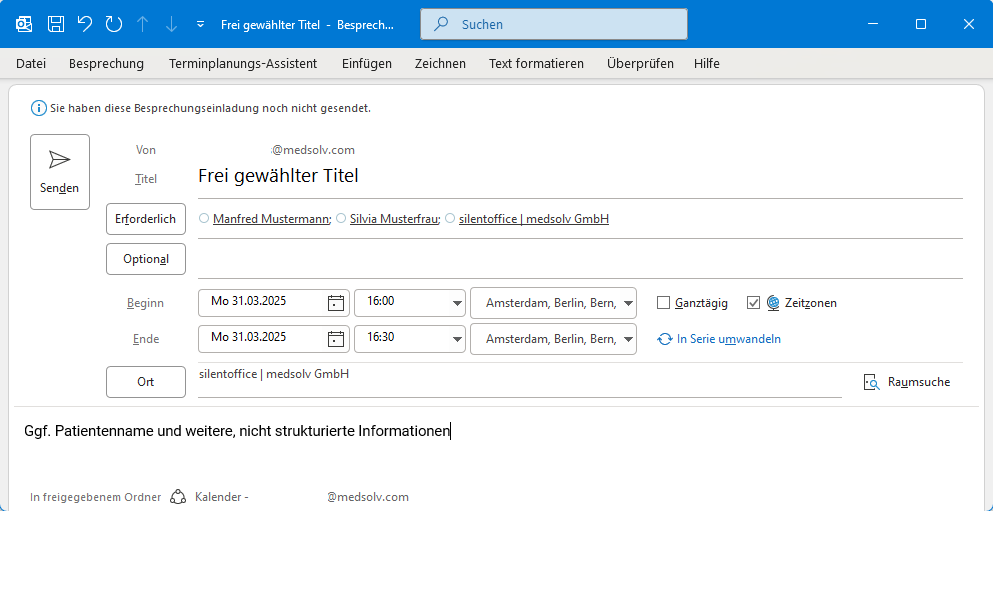993x600 pixels.
Task: Click the sender address @medsolv.com
Action: pos(313,150)
